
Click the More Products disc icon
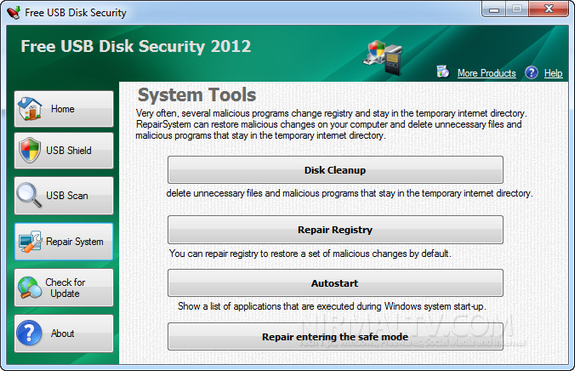click(x=443, y=71)
